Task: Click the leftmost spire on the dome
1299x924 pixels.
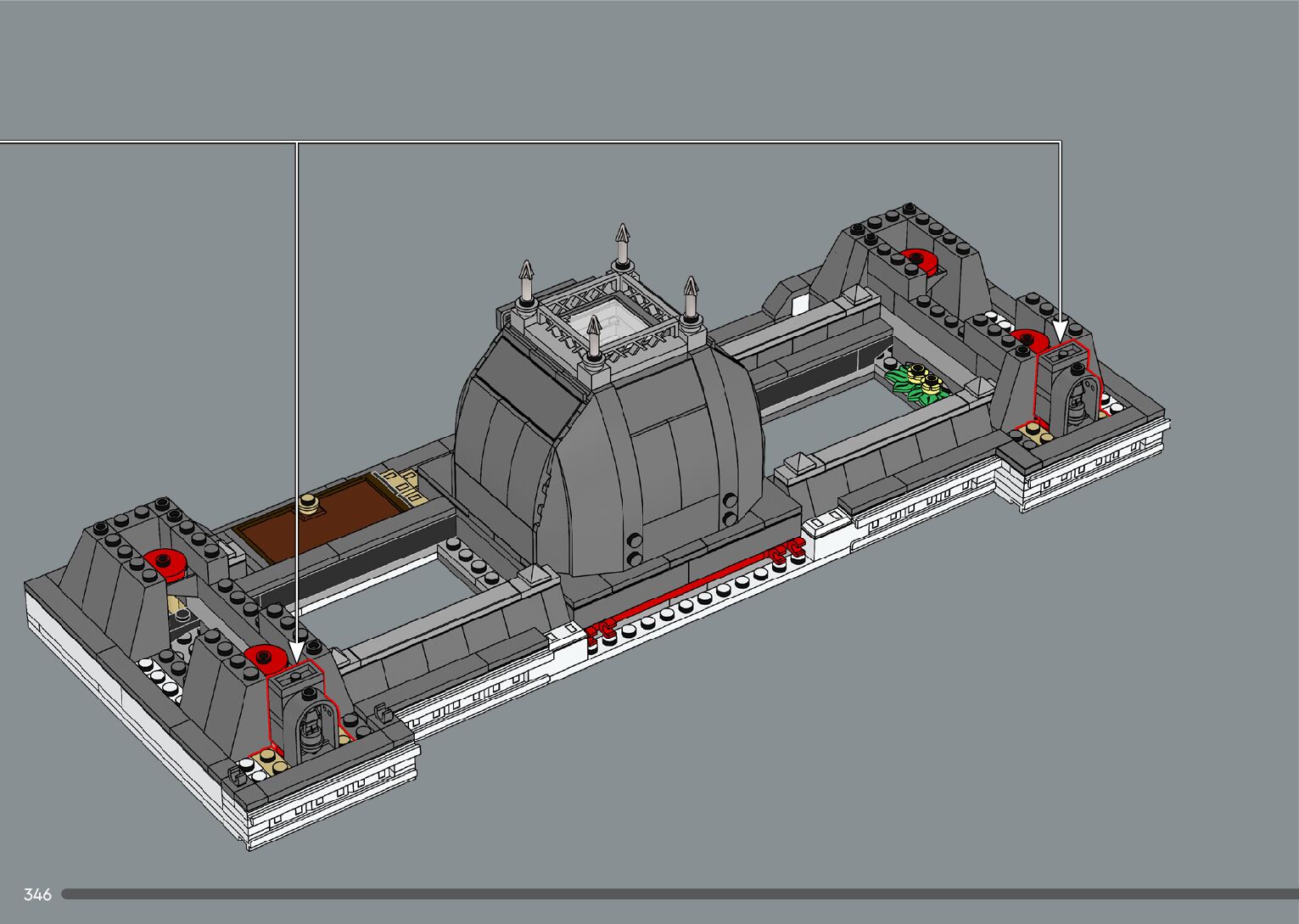Action: point(526,284)
